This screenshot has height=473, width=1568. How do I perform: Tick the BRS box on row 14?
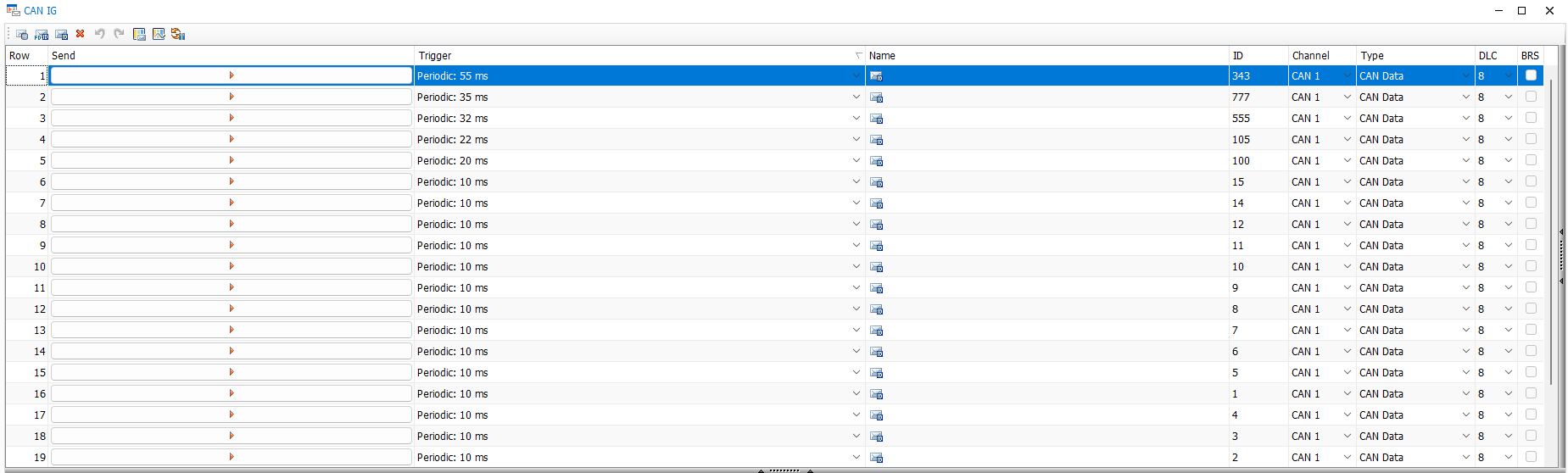pos(1531,351)
